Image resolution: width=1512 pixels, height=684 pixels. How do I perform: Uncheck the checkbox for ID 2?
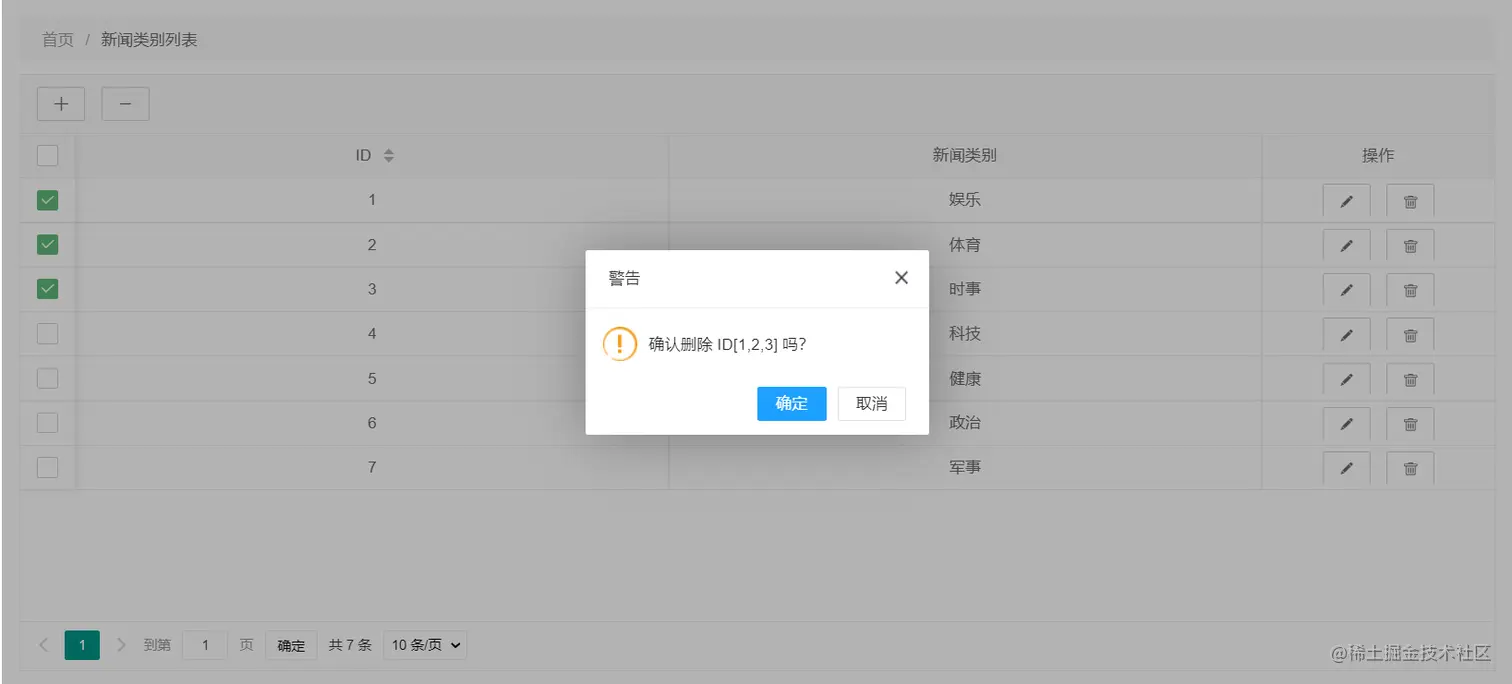click(47, 244)
